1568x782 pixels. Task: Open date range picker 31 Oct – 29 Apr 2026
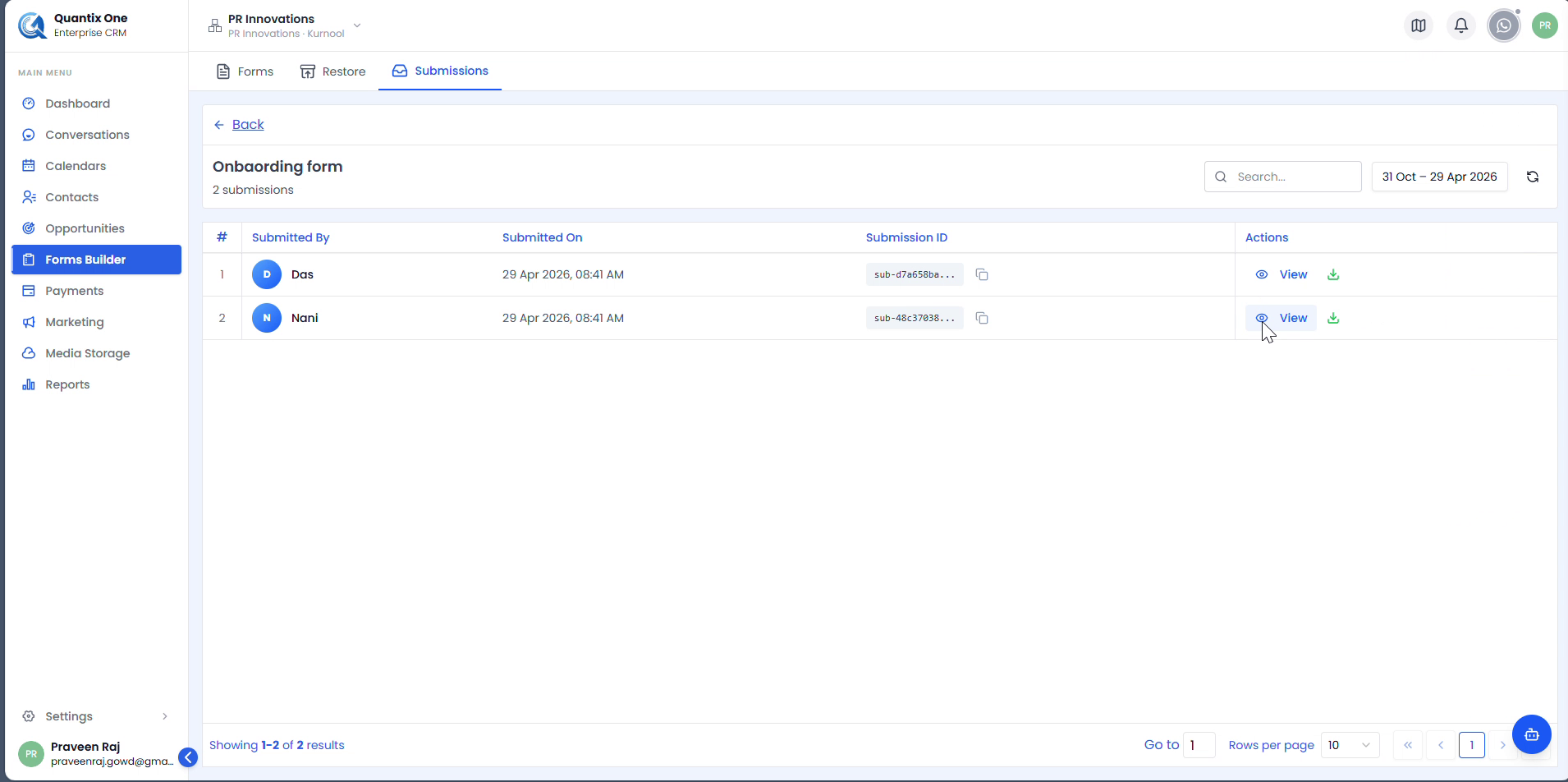pyautogui.click(x=1439, y=177)
